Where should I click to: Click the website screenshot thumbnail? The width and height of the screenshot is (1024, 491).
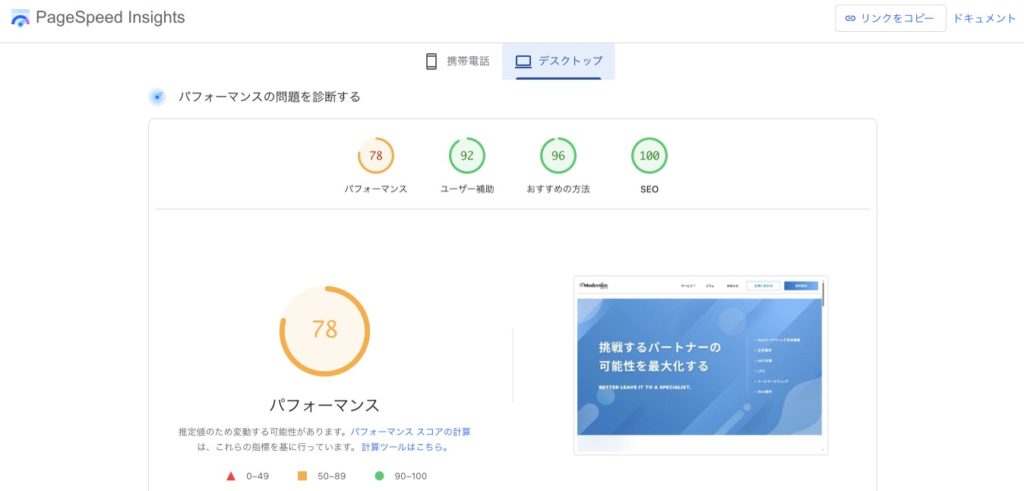pyautogui.click(x=700, y=365)
